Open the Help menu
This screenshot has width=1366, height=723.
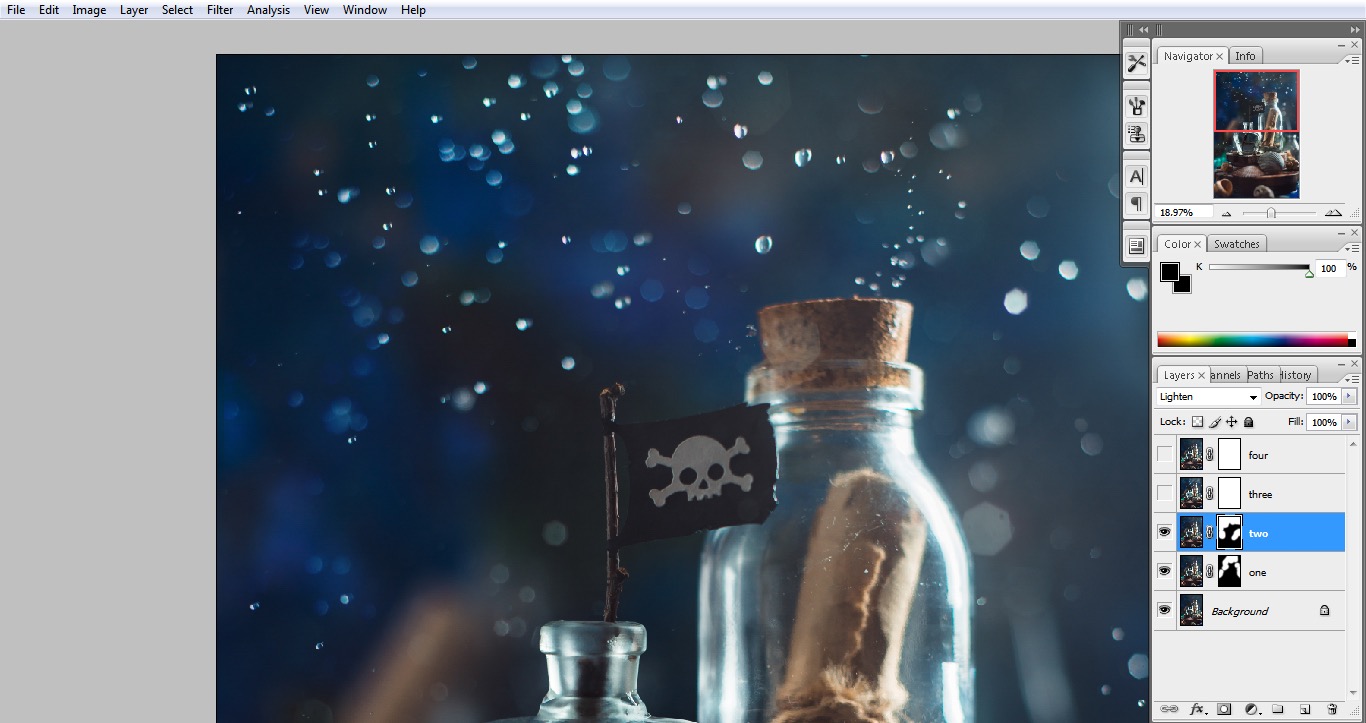pos(413,10)
